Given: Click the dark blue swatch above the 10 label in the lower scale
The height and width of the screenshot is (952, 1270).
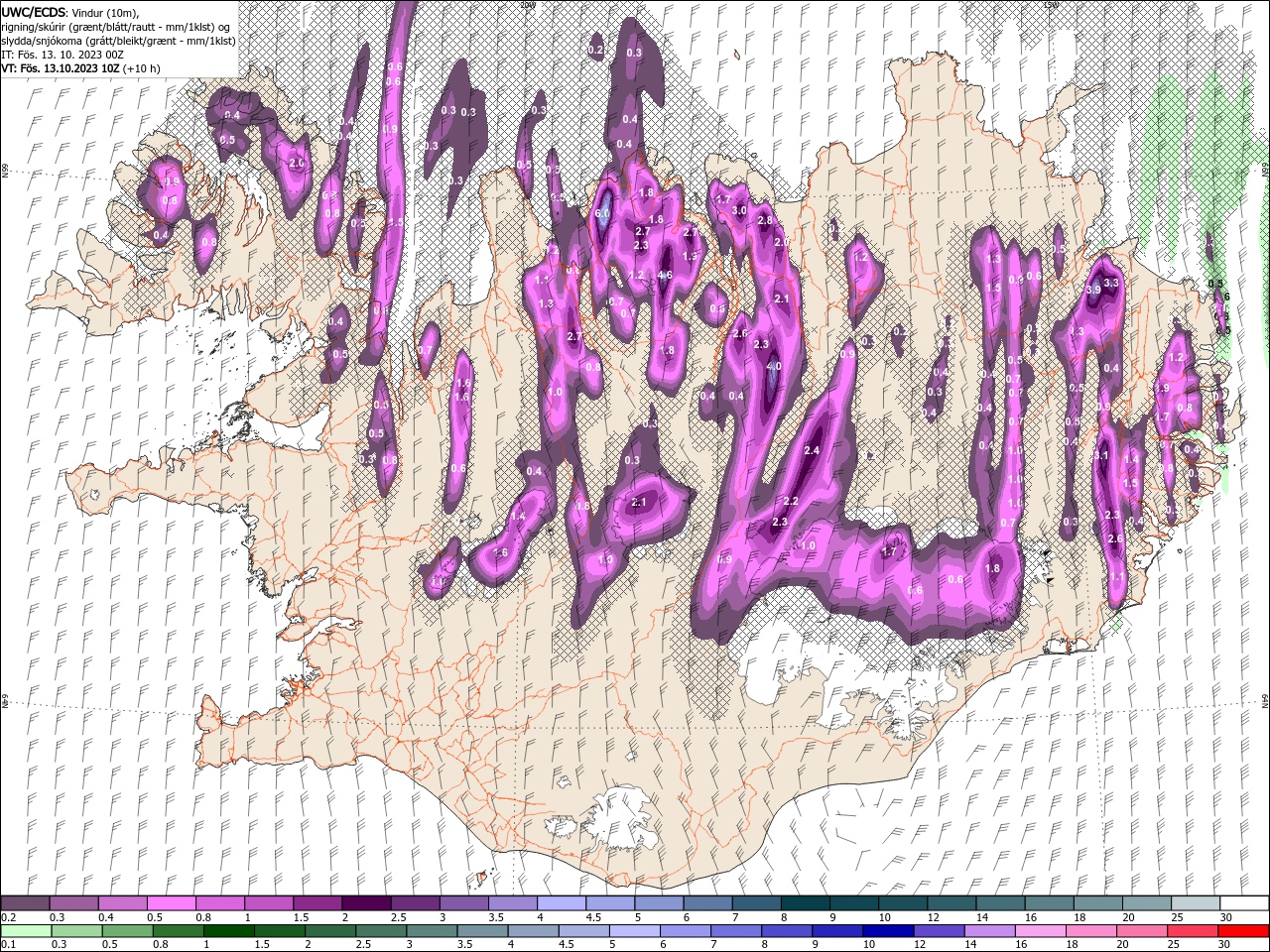Looking at the screenshot, I should (x=888, y=931).
